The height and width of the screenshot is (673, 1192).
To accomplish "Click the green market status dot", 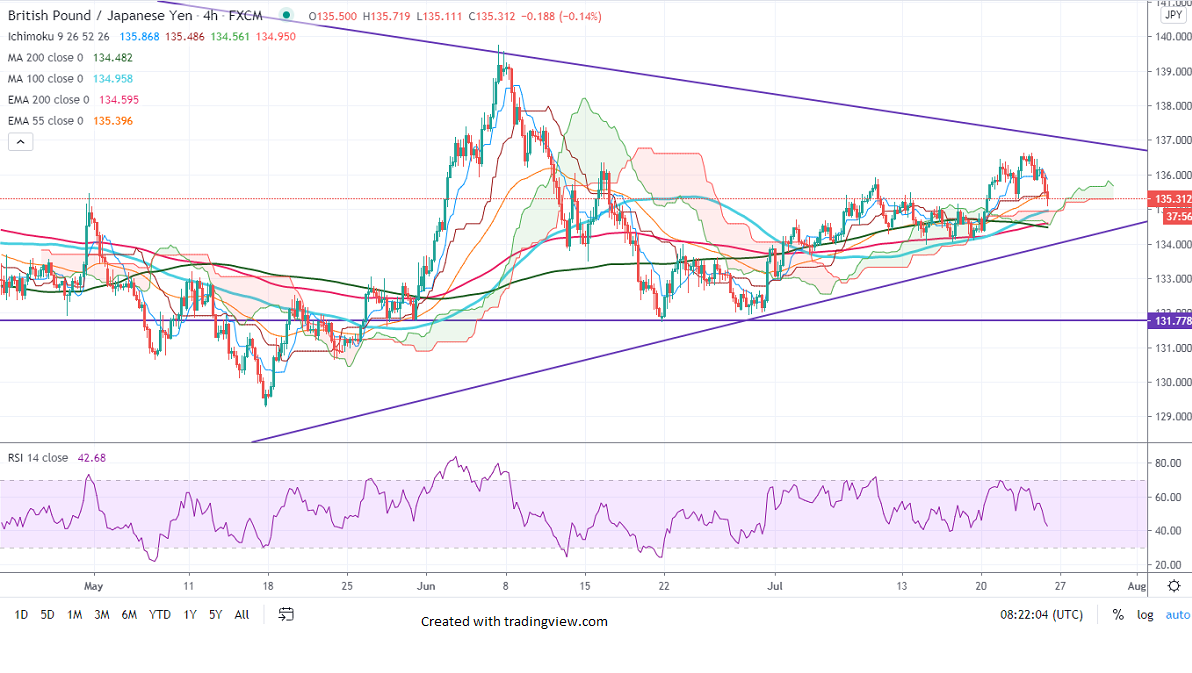I will point(286,14).
